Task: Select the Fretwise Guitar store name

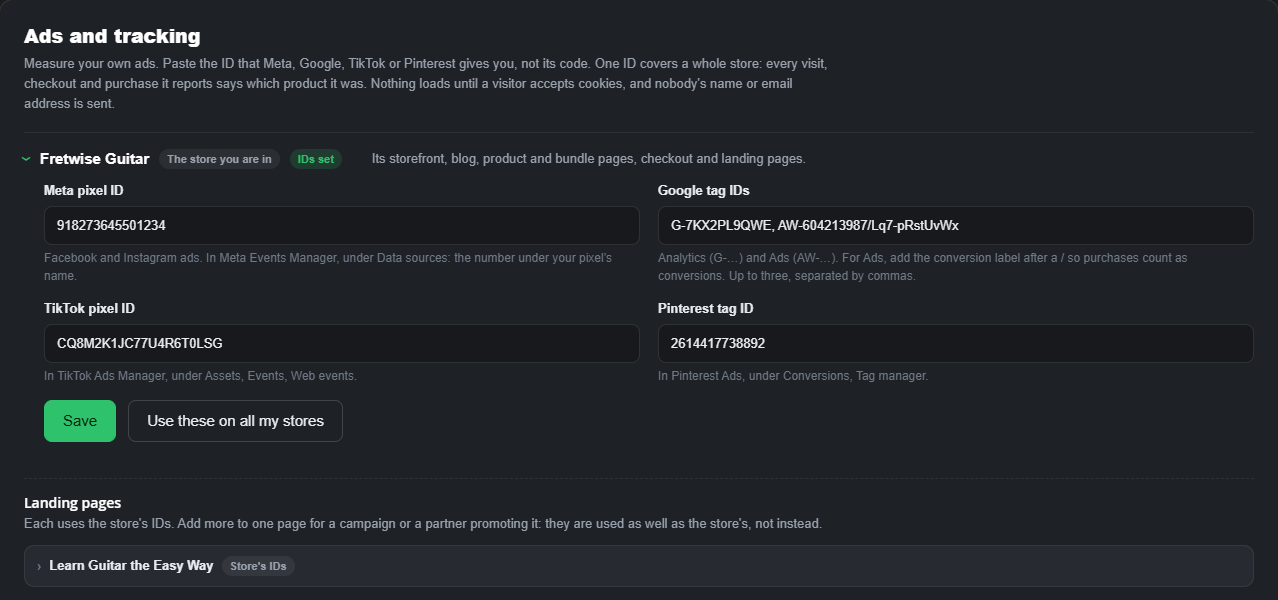Action: (95, 159)
